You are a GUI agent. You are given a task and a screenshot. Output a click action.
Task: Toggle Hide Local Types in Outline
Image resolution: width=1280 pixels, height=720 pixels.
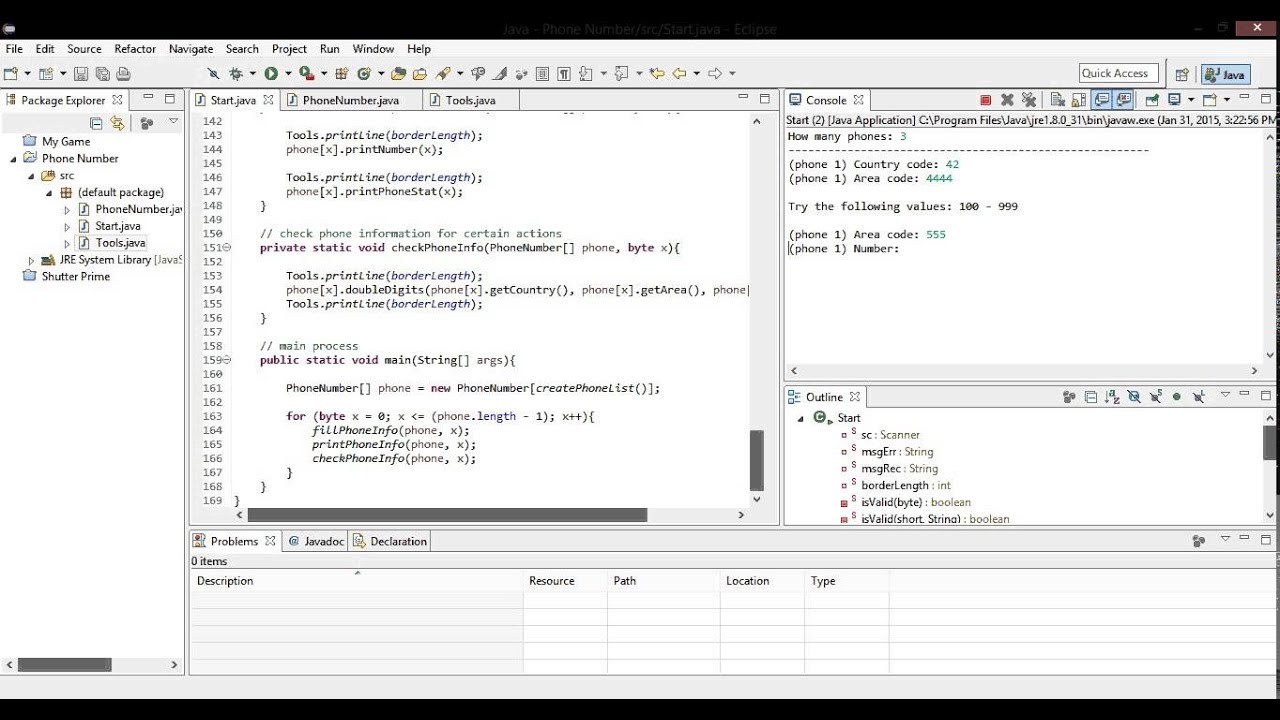pyautogui.click(x=1198, y=397)
